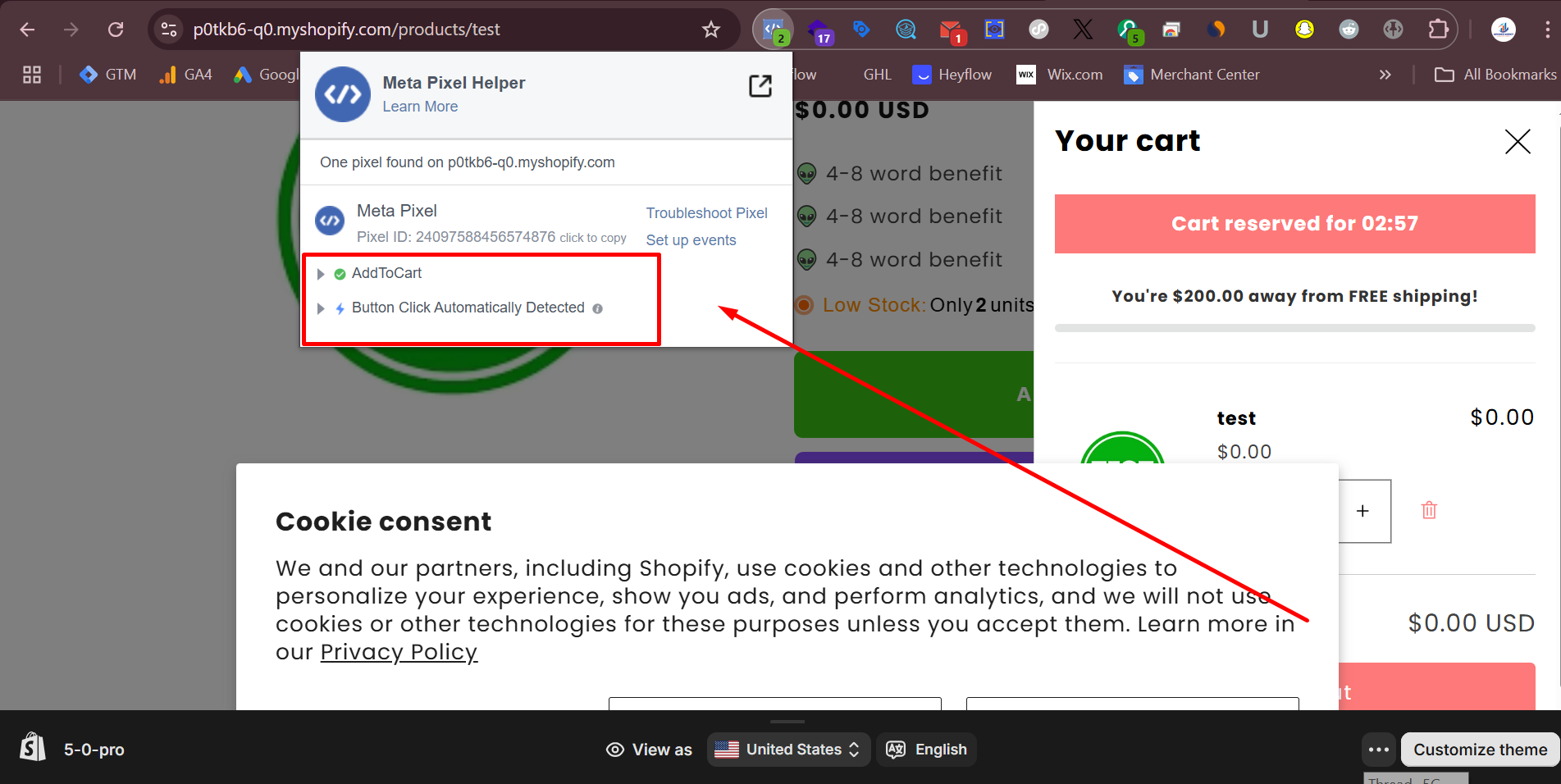Click the Customize theme button
This screenshot has height=784, width=1561.
1479,750
